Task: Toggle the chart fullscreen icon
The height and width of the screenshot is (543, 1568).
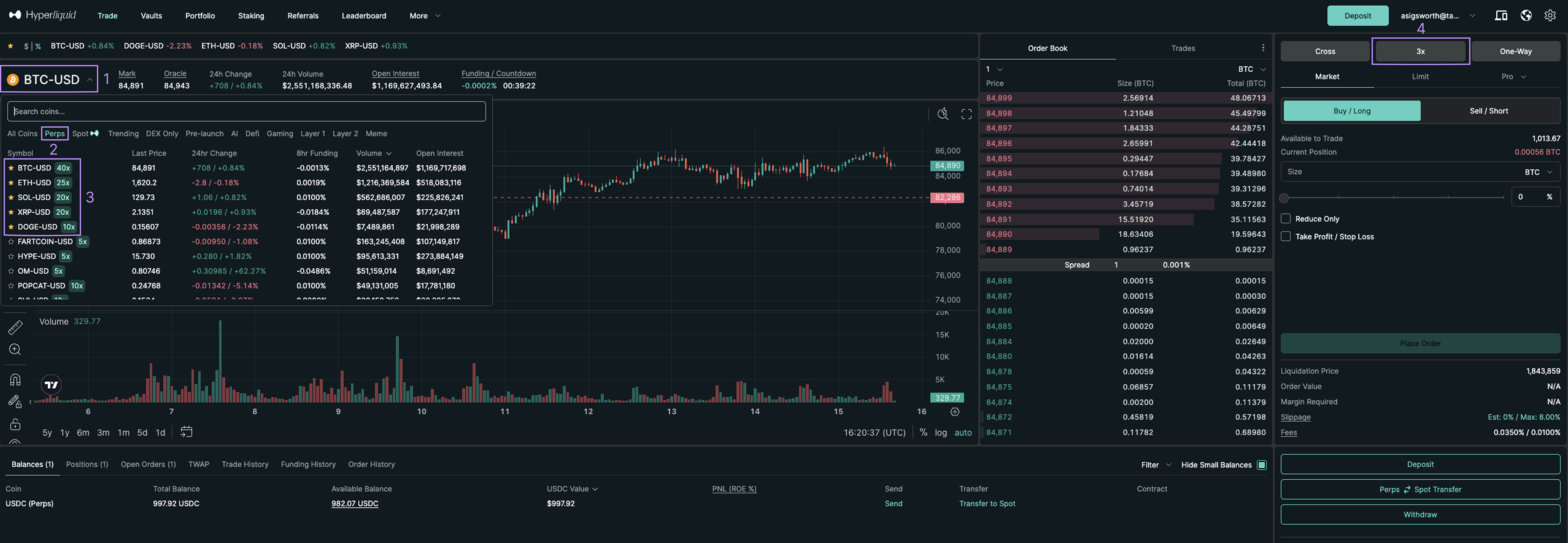Action: pos(966,114)
